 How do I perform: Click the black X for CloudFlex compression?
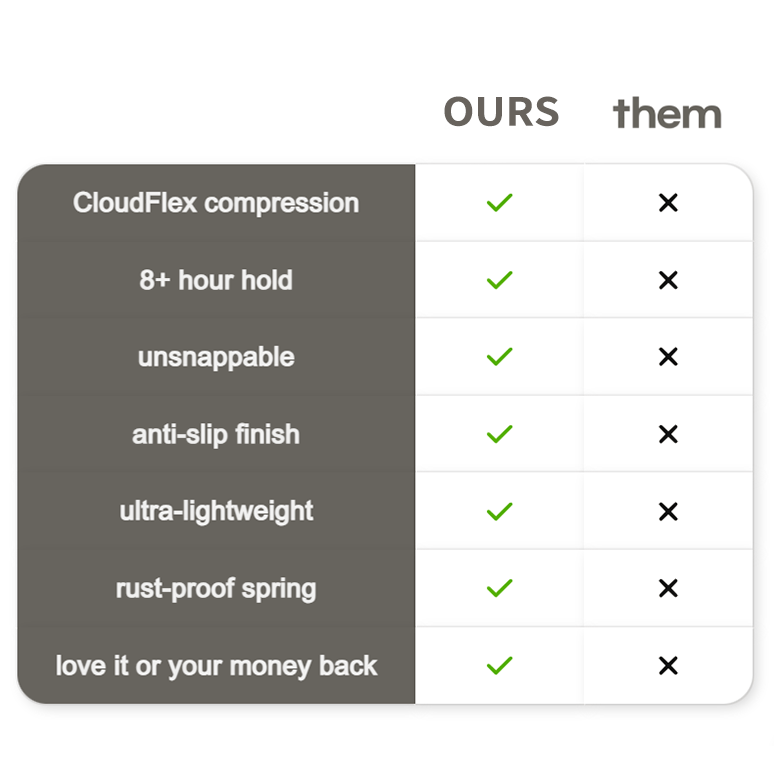[668, 203]
